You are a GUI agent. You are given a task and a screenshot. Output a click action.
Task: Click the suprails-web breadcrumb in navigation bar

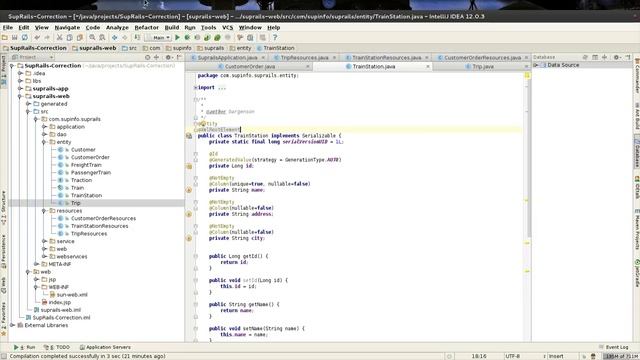pos(94,48)
